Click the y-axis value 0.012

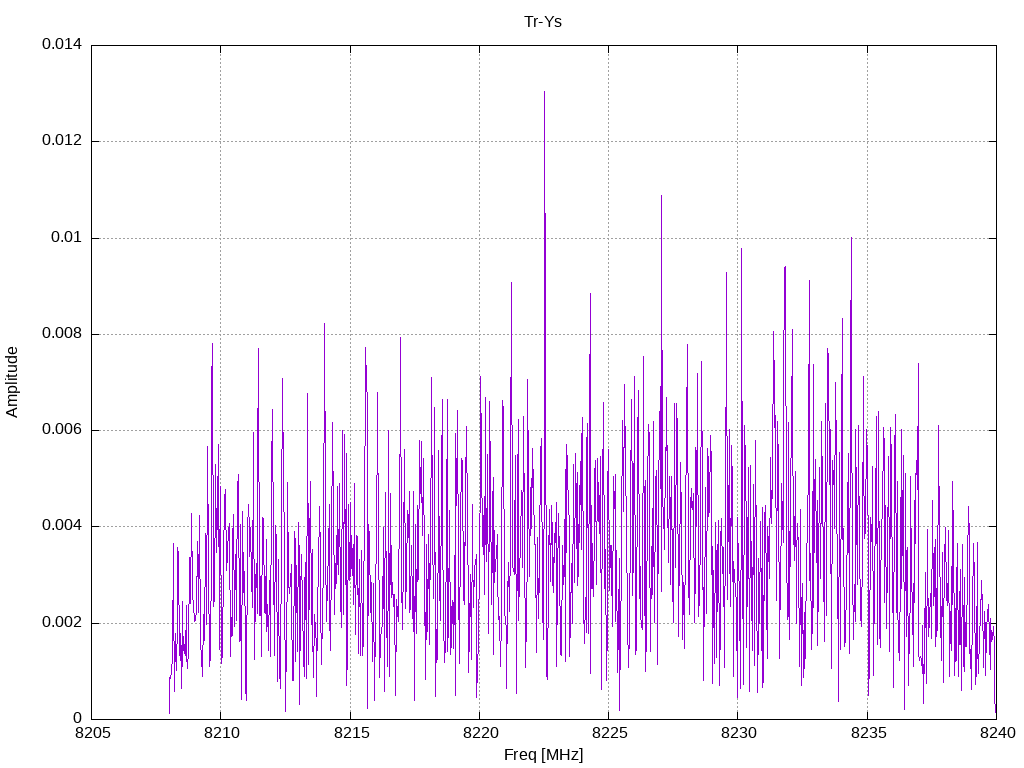[62, 140]
